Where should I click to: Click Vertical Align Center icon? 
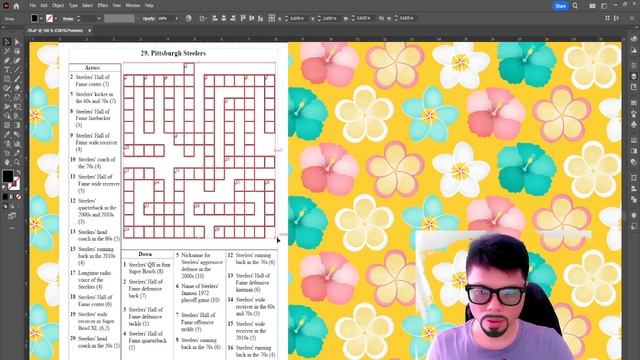tap(251, 18)
